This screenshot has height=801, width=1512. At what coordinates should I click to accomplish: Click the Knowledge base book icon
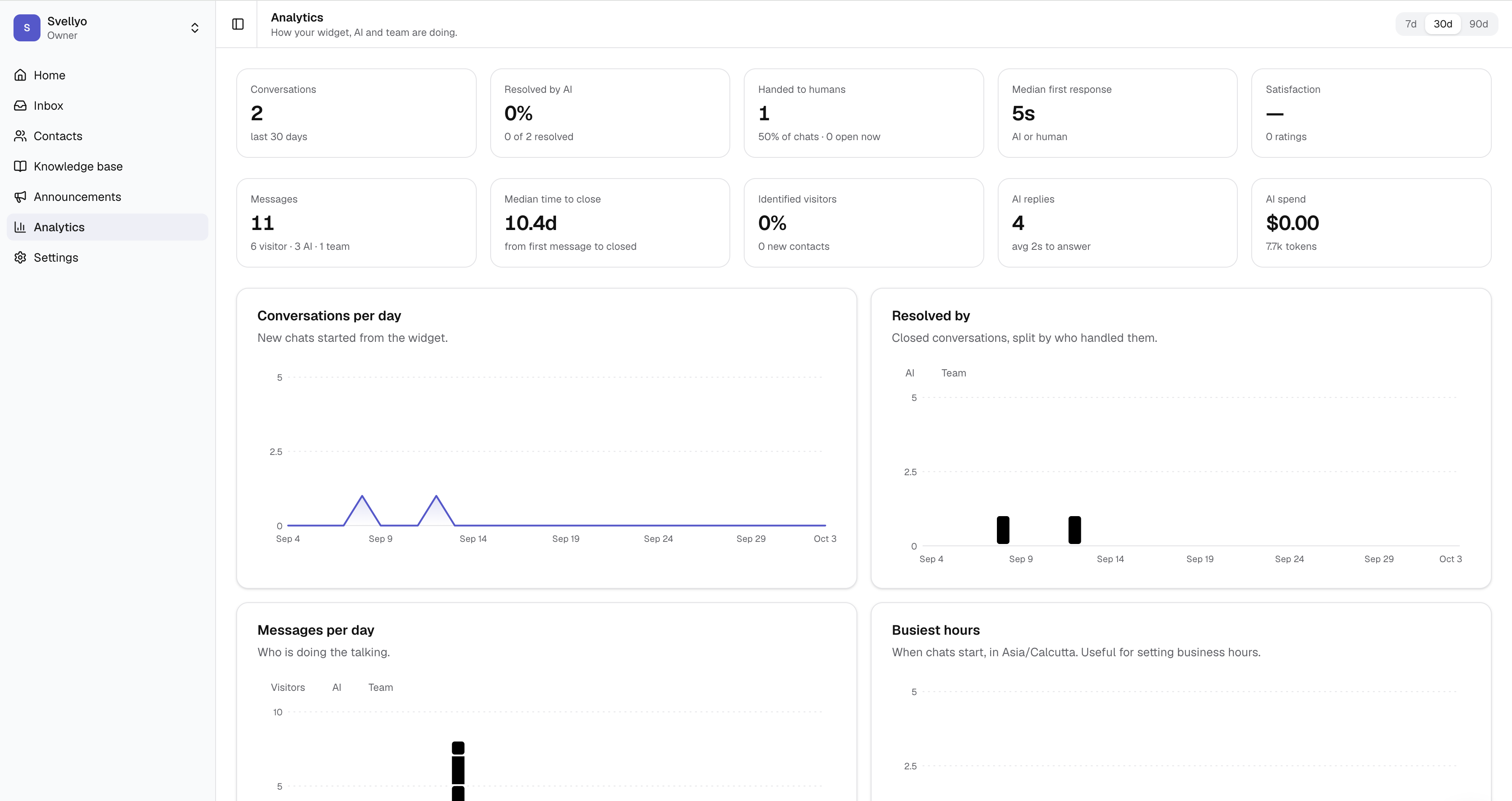tap(21, 166)
